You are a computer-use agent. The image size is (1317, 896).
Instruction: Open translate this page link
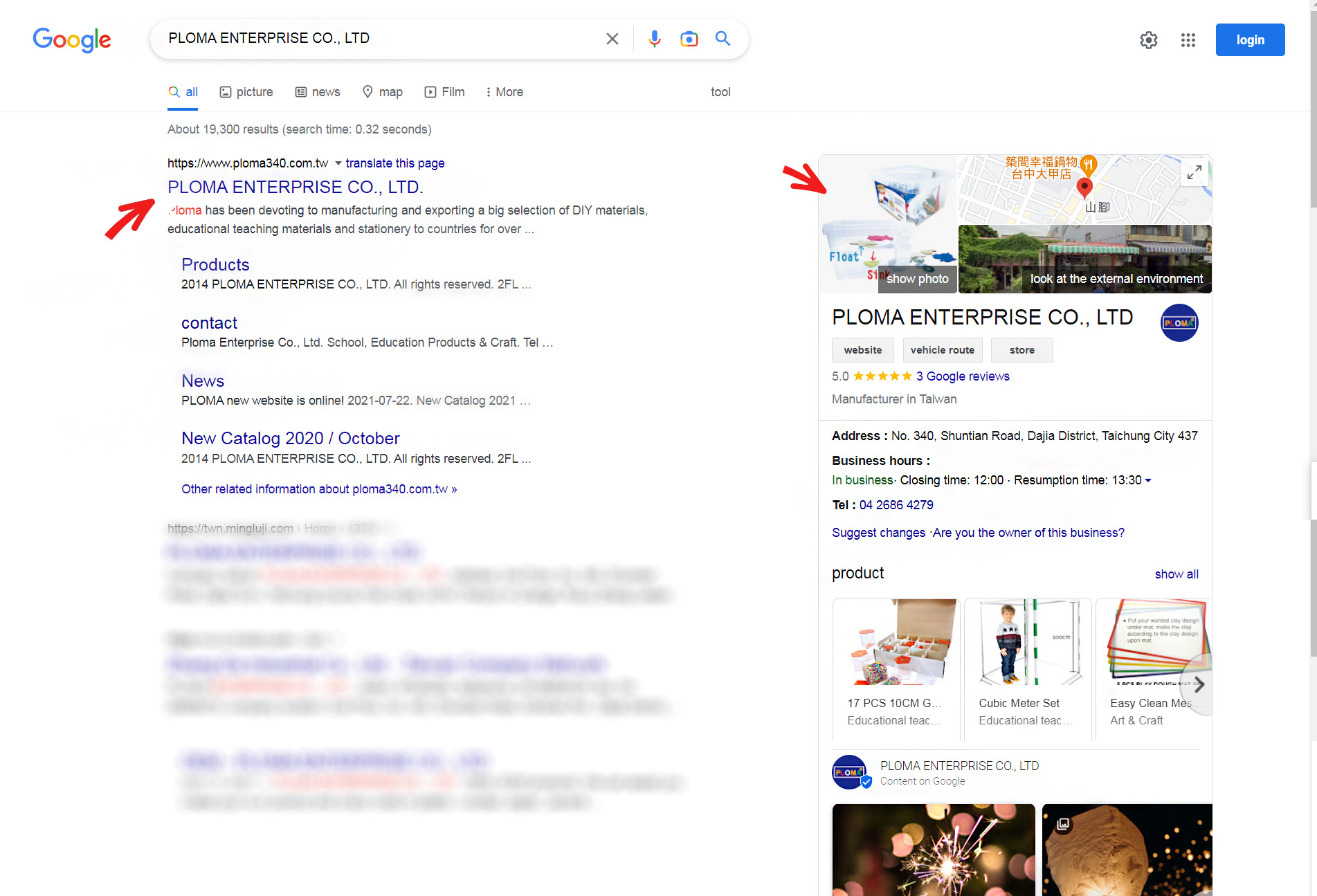click(x=395, y=163)
